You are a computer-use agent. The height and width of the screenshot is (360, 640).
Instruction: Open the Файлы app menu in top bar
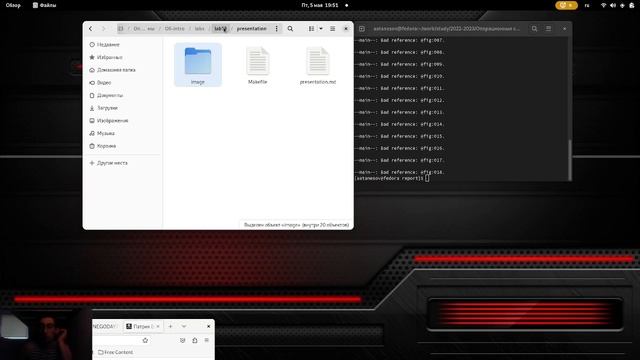tap(44, 5)
